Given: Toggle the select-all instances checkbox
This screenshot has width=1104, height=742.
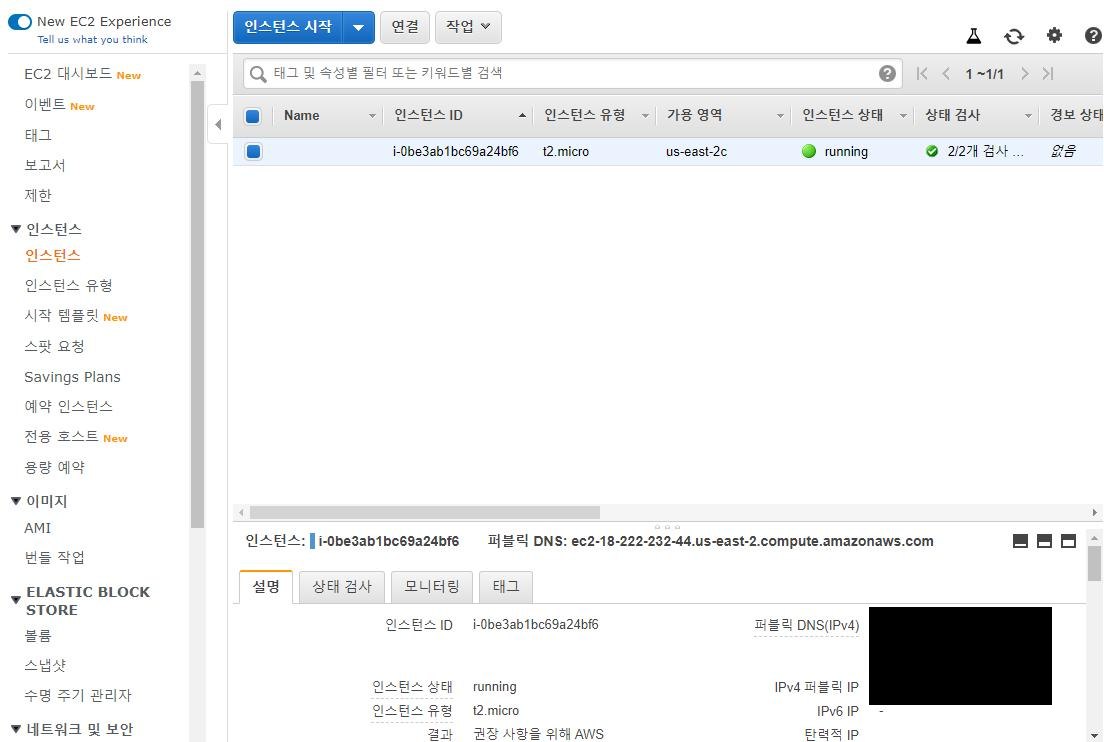Looking at the screenshot, I should (x=253, y=116).
